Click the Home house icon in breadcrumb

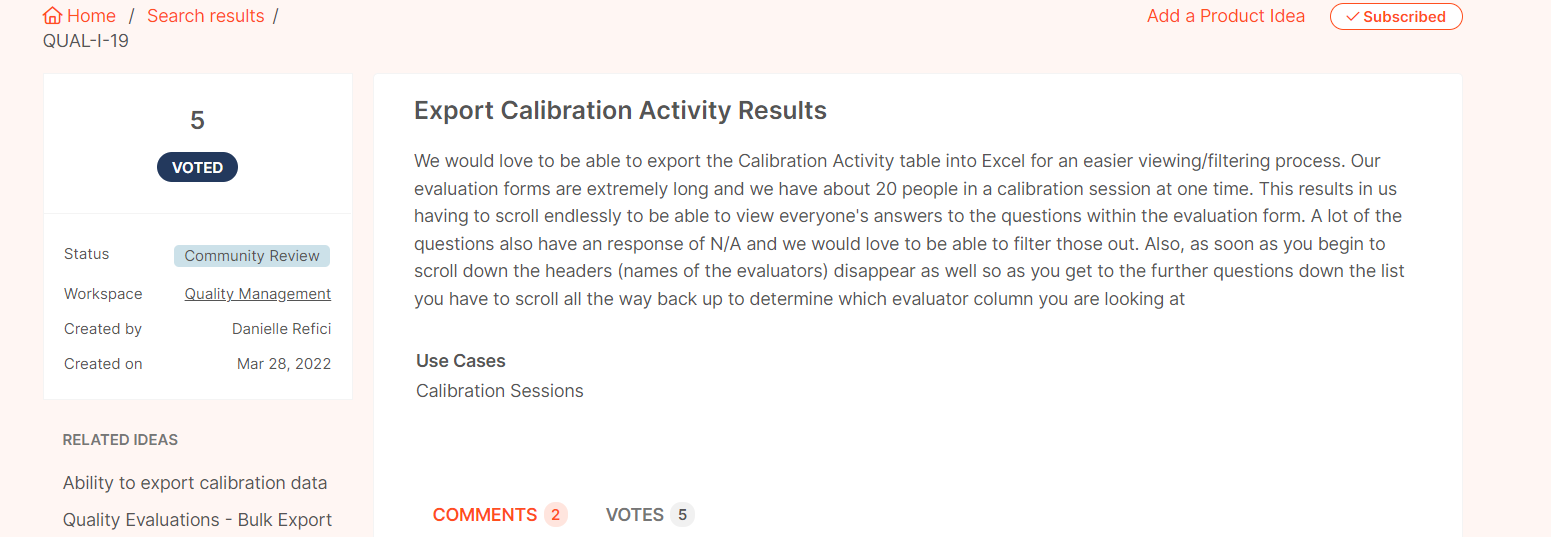(52, 17)
